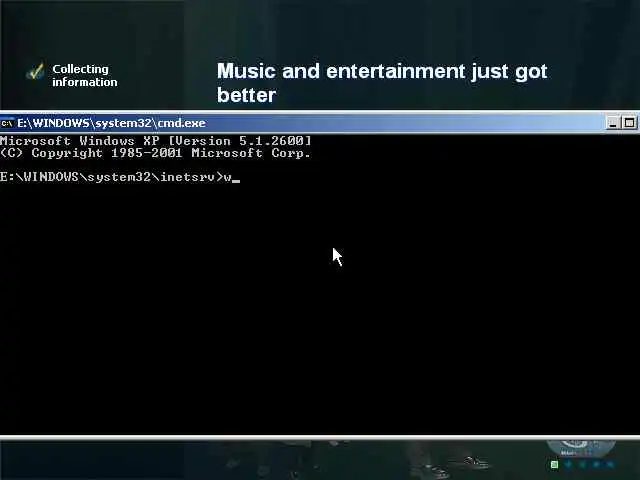The image size is (640, 480).
Task: Maximize the cmd.exe window
Action: tap(629, 123)
